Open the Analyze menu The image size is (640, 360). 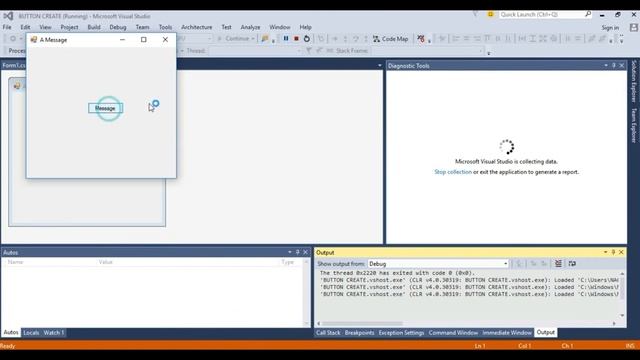click(250, 27)
